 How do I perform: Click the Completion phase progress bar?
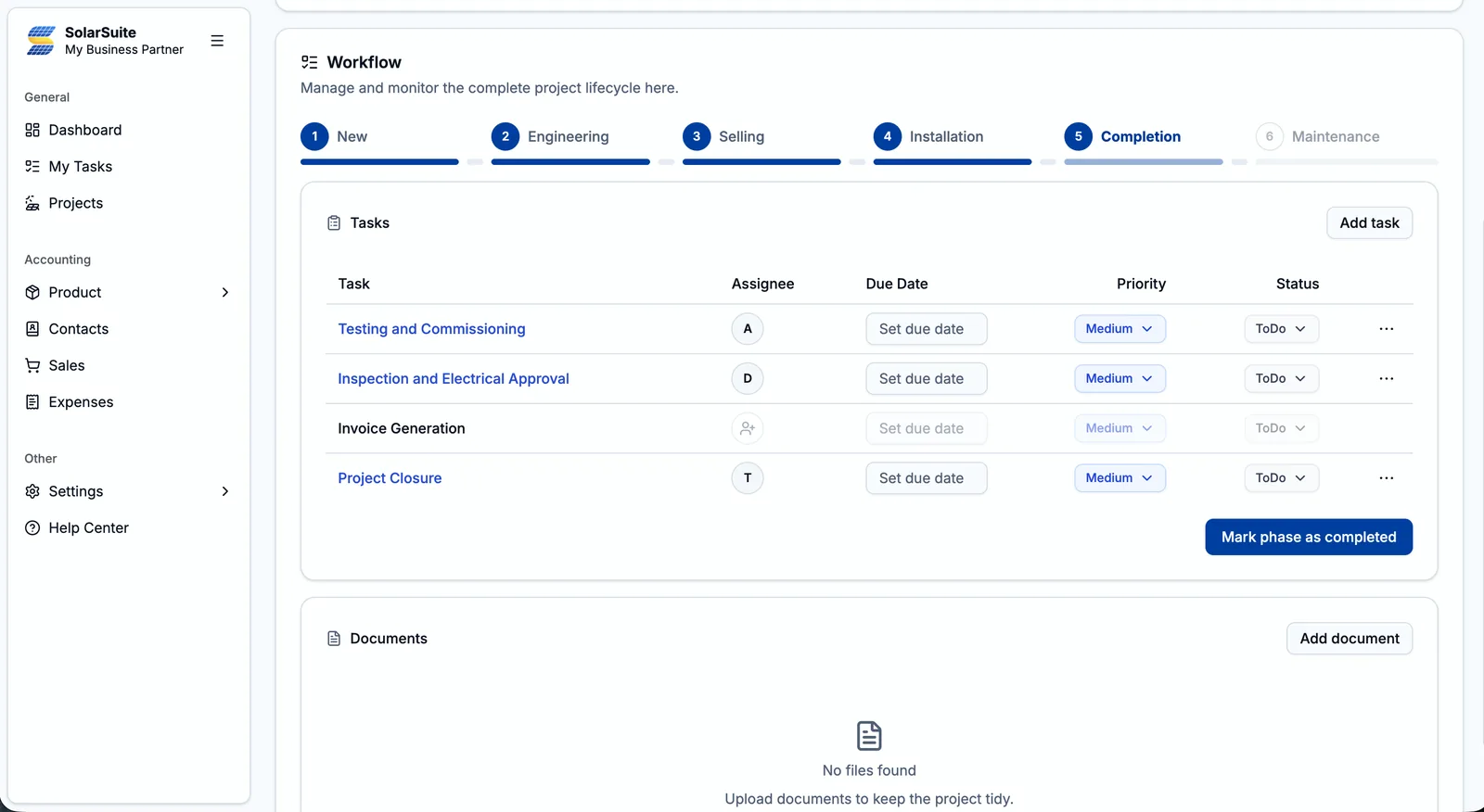[x=1144, y=162]
